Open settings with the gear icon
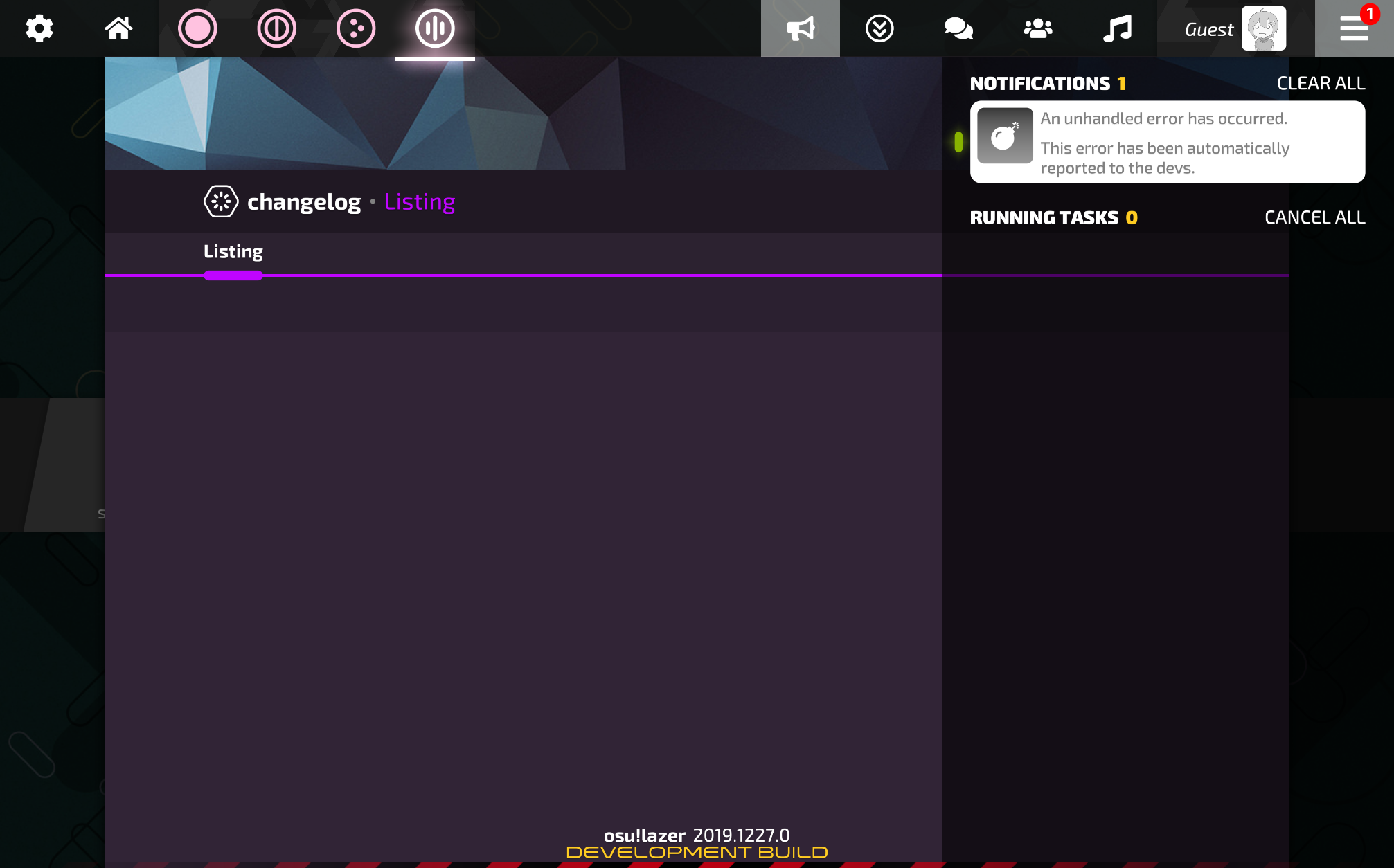 point(39,28)
